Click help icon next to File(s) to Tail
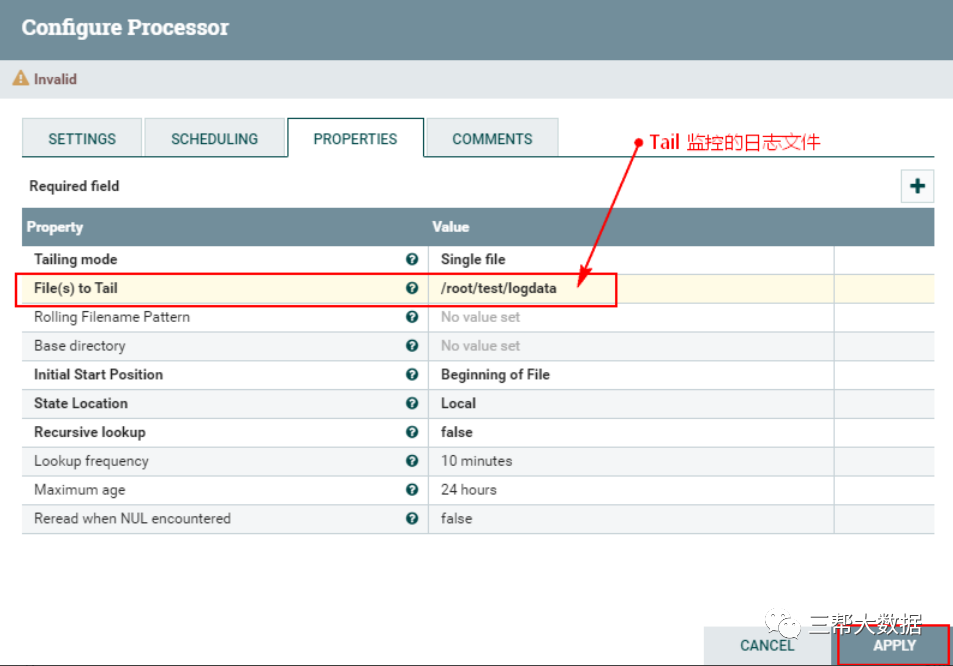953x666 pixels. point(412,288)
